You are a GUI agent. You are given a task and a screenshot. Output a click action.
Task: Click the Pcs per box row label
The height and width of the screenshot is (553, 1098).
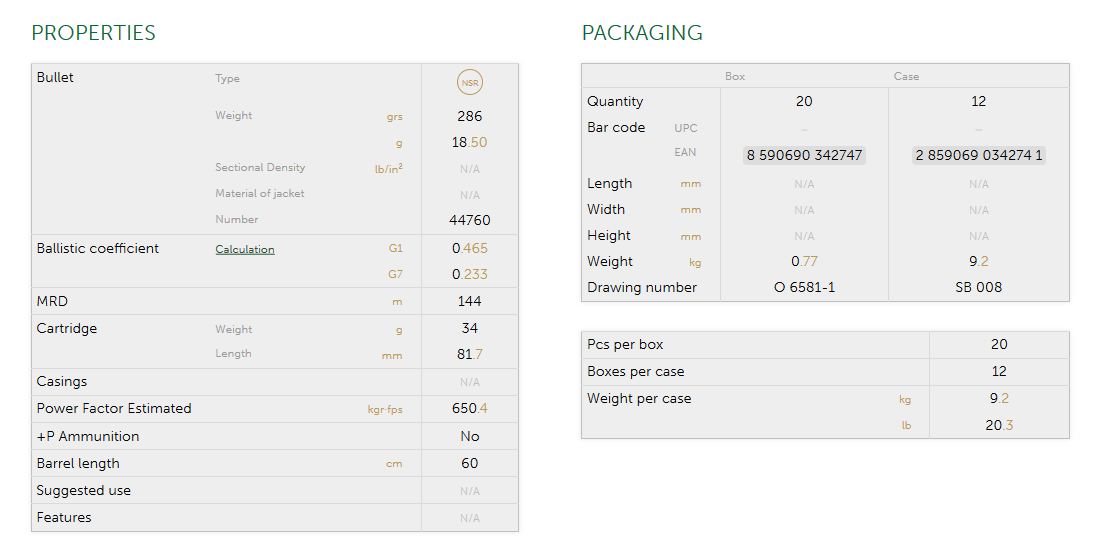625,344
